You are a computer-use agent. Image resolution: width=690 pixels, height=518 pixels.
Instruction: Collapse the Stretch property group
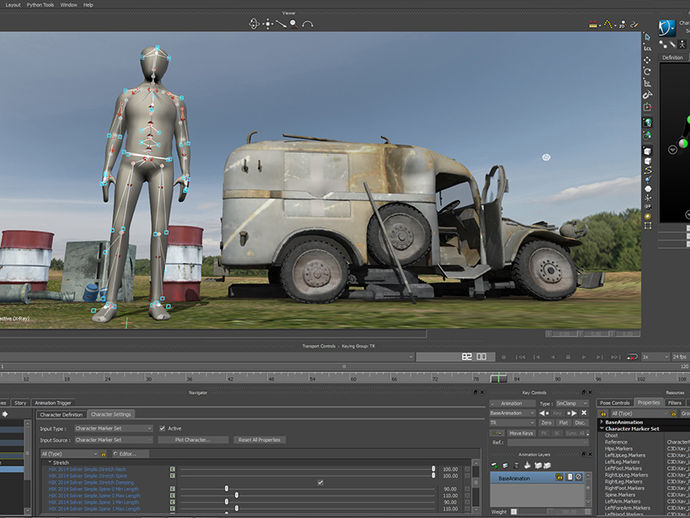point(50,463)
